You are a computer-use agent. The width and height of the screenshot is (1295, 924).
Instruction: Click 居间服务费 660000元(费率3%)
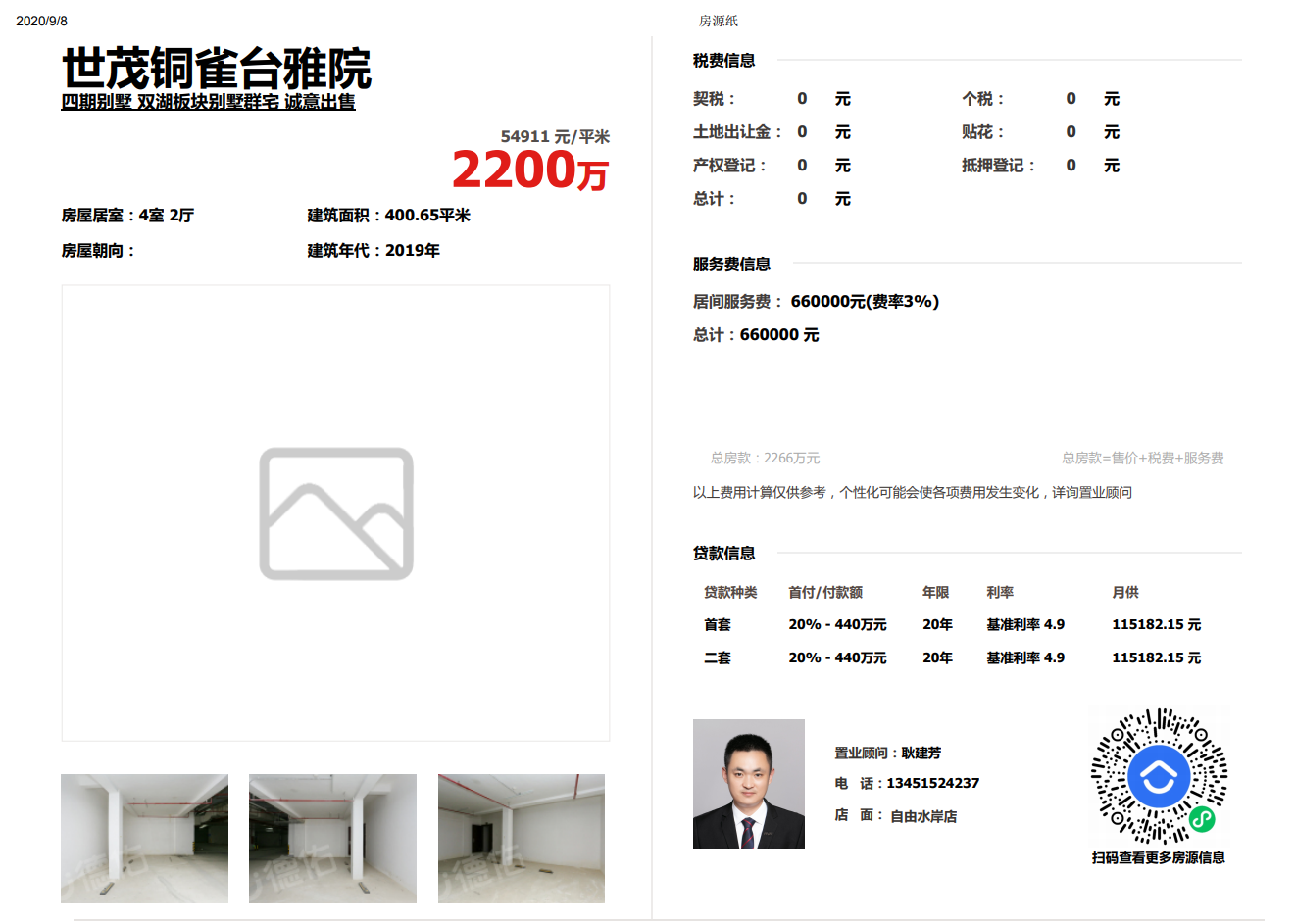[816, 302]
